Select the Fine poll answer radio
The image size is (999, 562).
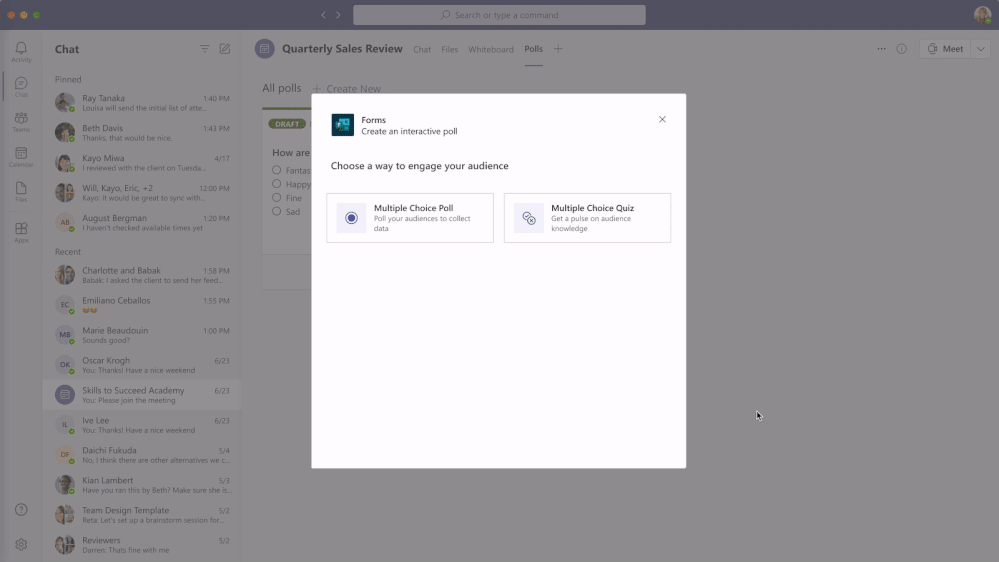pos(277,198)
